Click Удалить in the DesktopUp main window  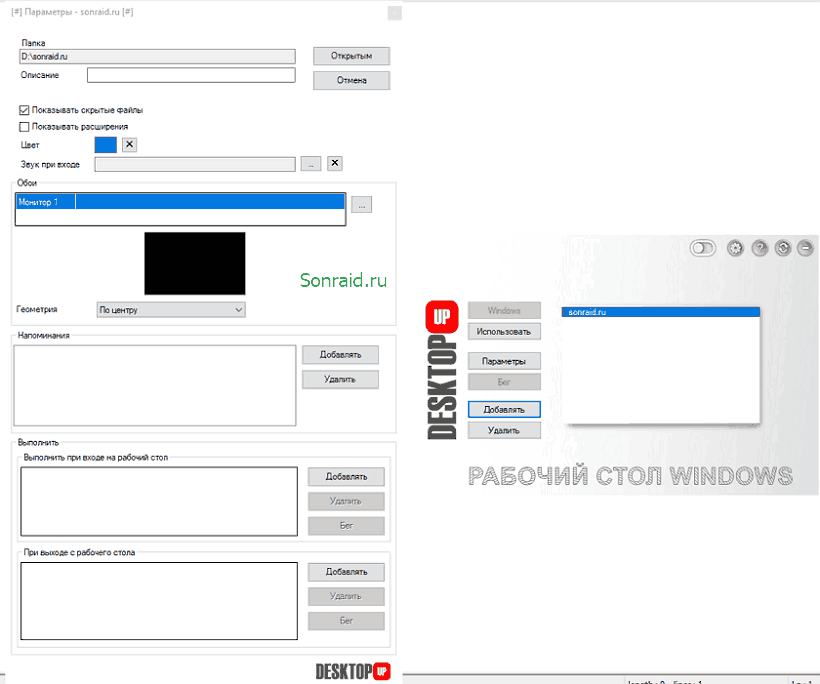[504, 430]
